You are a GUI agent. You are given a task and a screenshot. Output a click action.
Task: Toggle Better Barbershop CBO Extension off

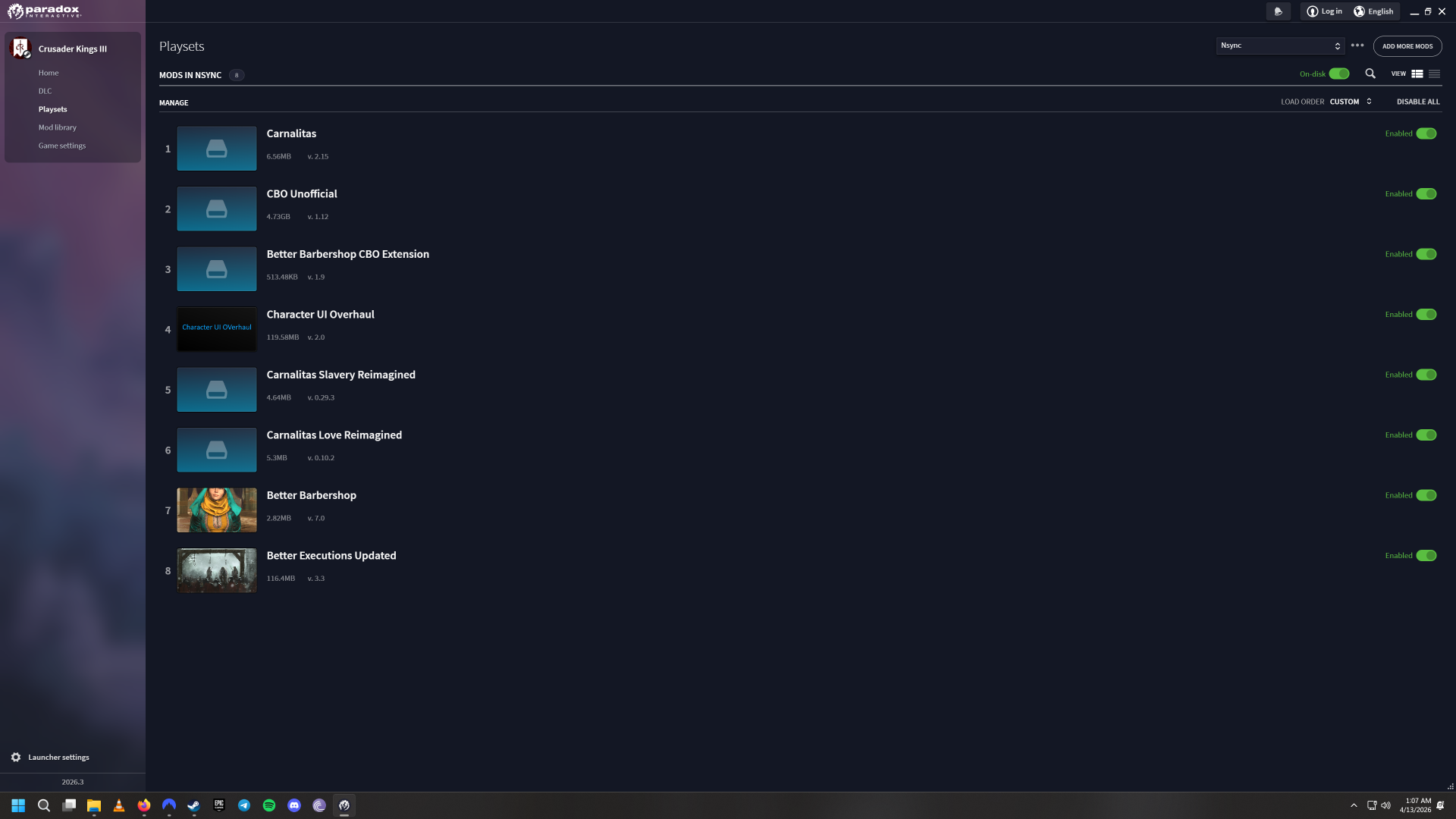click(x=1426, y=254)
